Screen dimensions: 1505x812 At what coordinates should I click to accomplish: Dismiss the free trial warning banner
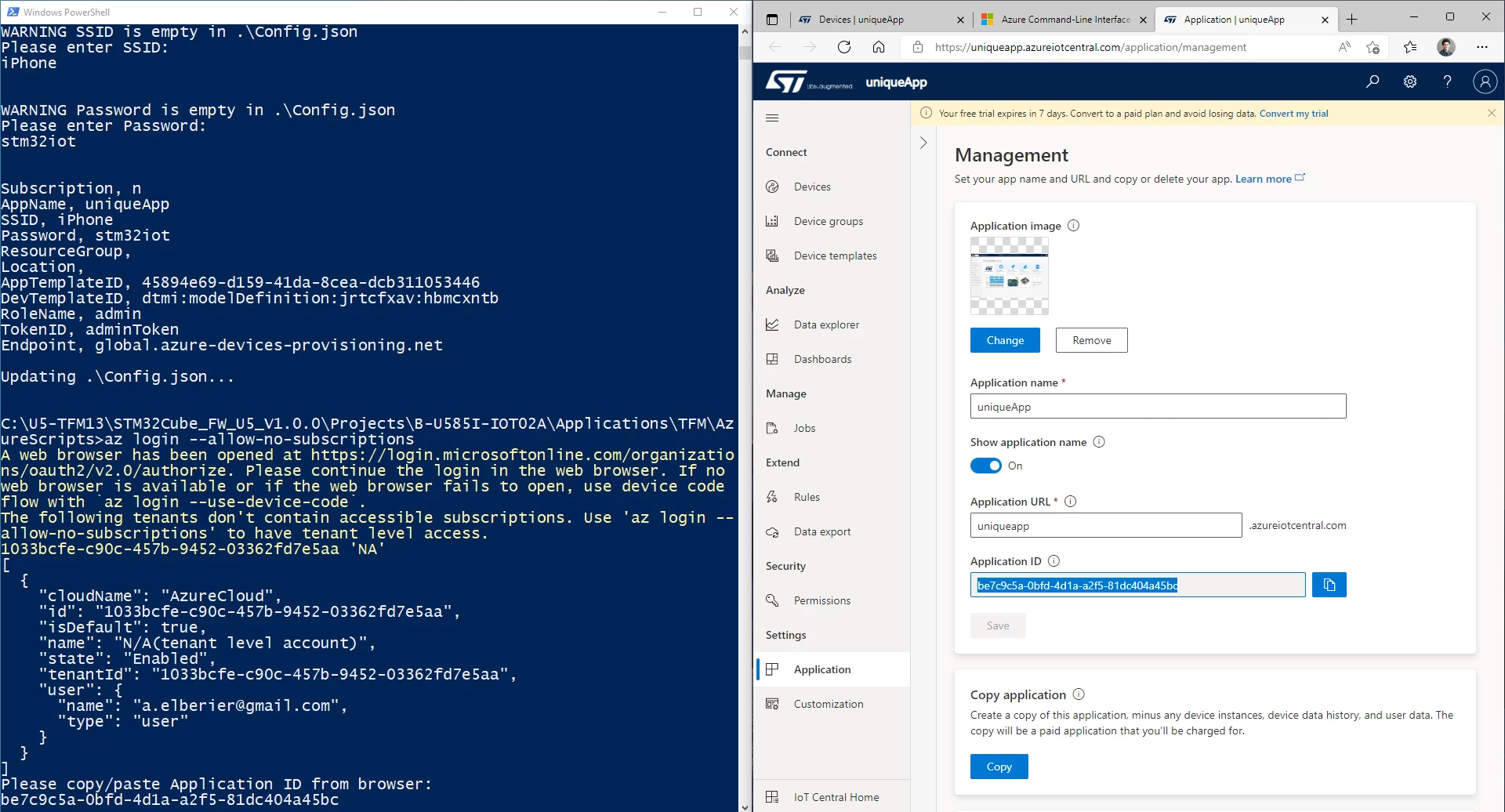tap(1492, 114)
